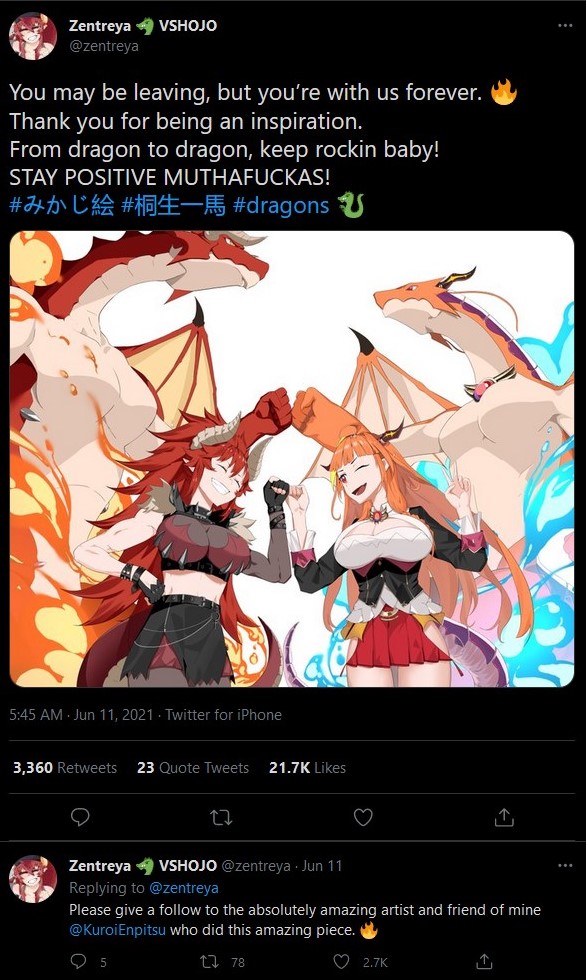
Task: Click the Twitter for iPhone source link
Action: (223, 714)
